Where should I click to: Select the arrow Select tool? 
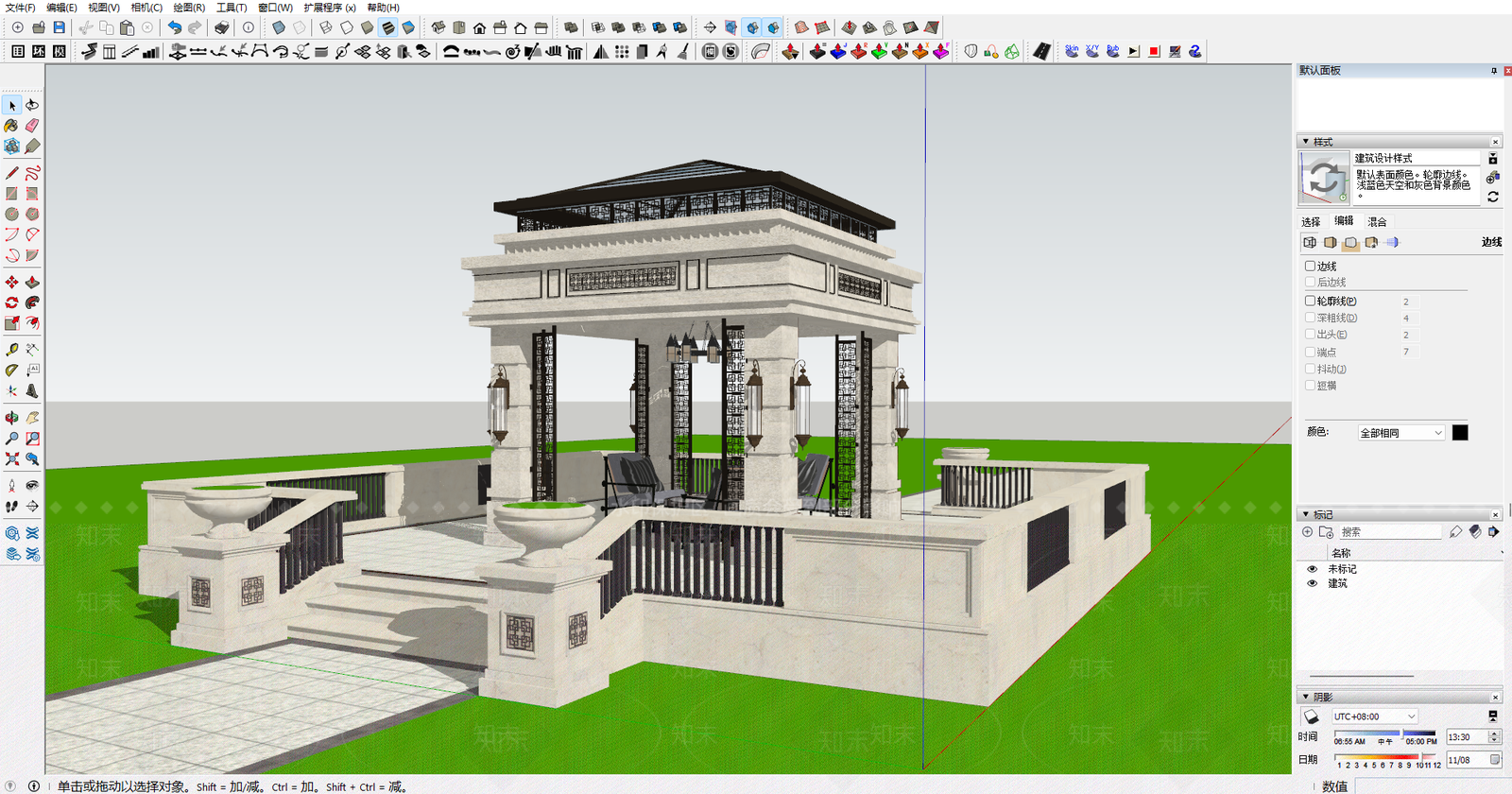(x=12, y=105)
